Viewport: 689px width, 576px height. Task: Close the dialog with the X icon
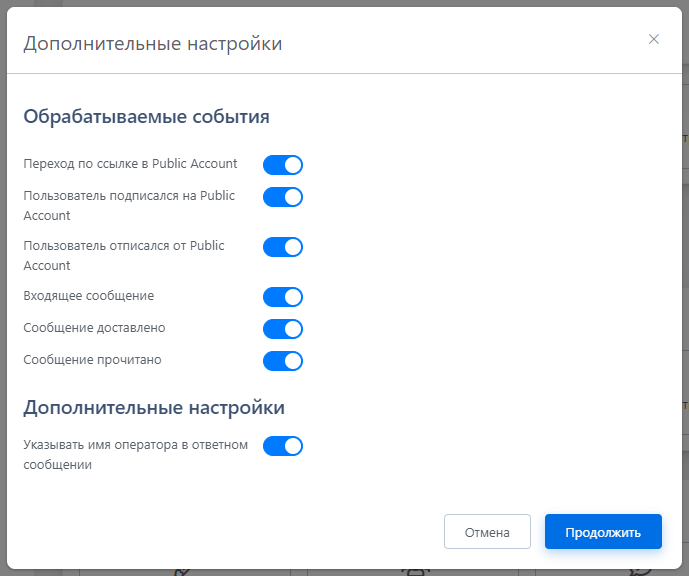pos(654,39)
